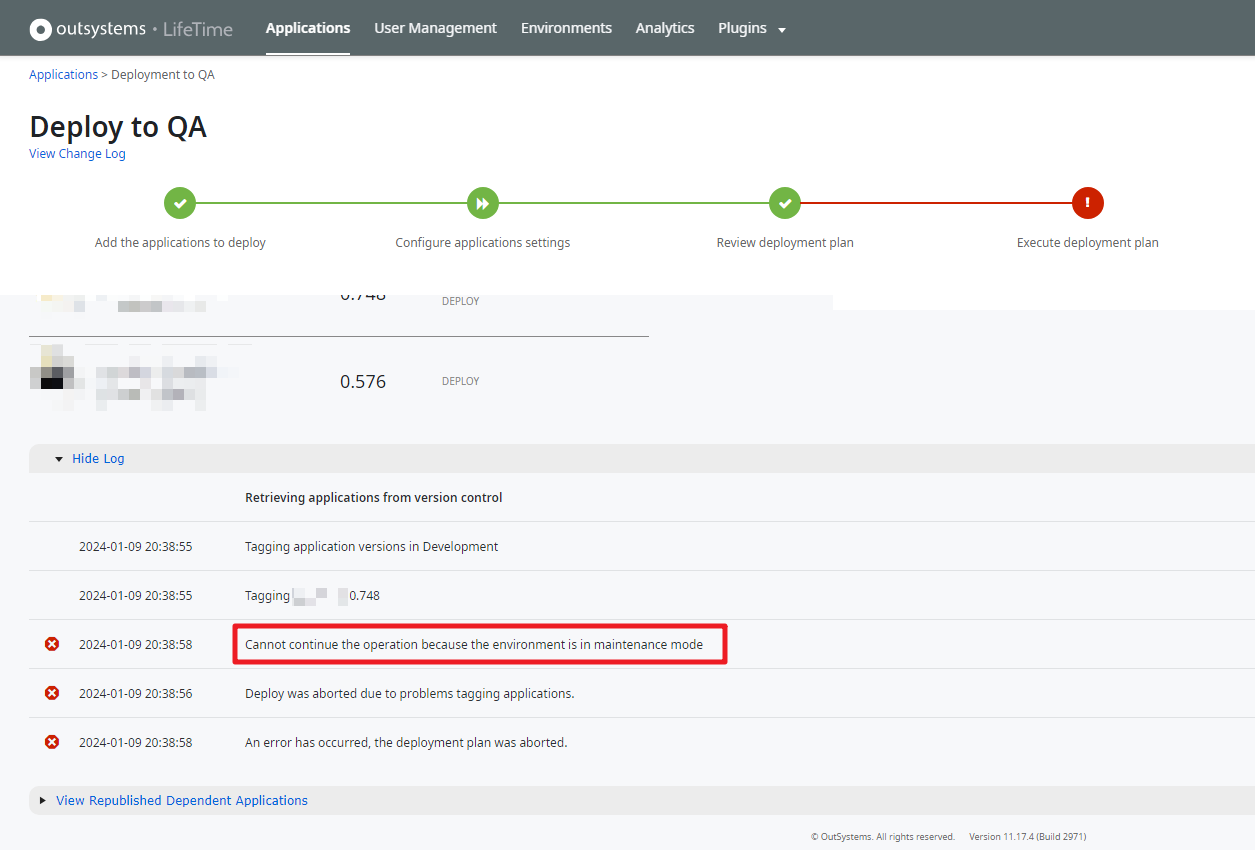The height and width of the screenshot is (850, 1255).
Task: Click the Applications breadcrumb link
Action: click(x=63, y=75)
